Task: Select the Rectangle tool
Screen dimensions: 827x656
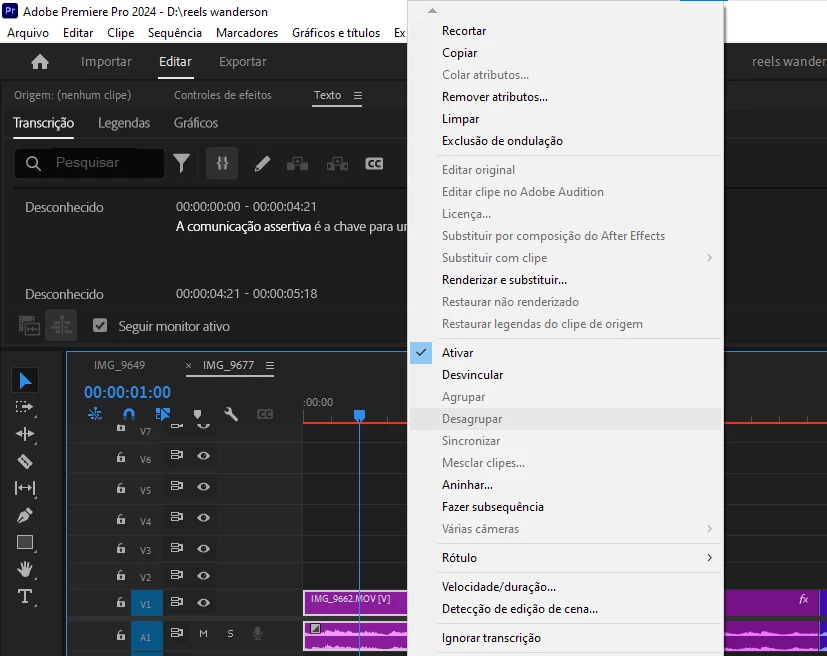Action: click(25, 542)
